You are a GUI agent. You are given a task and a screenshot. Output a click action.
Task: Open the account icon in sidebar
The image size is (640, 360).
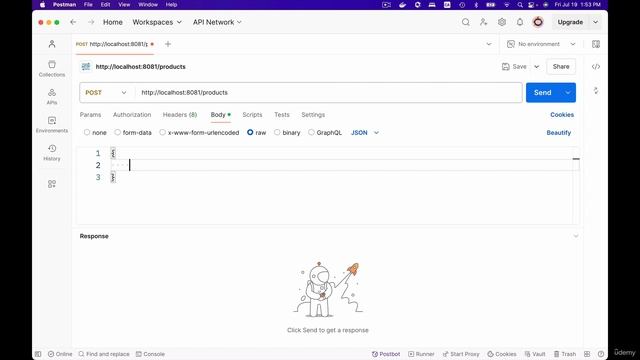tap(52, 44)
